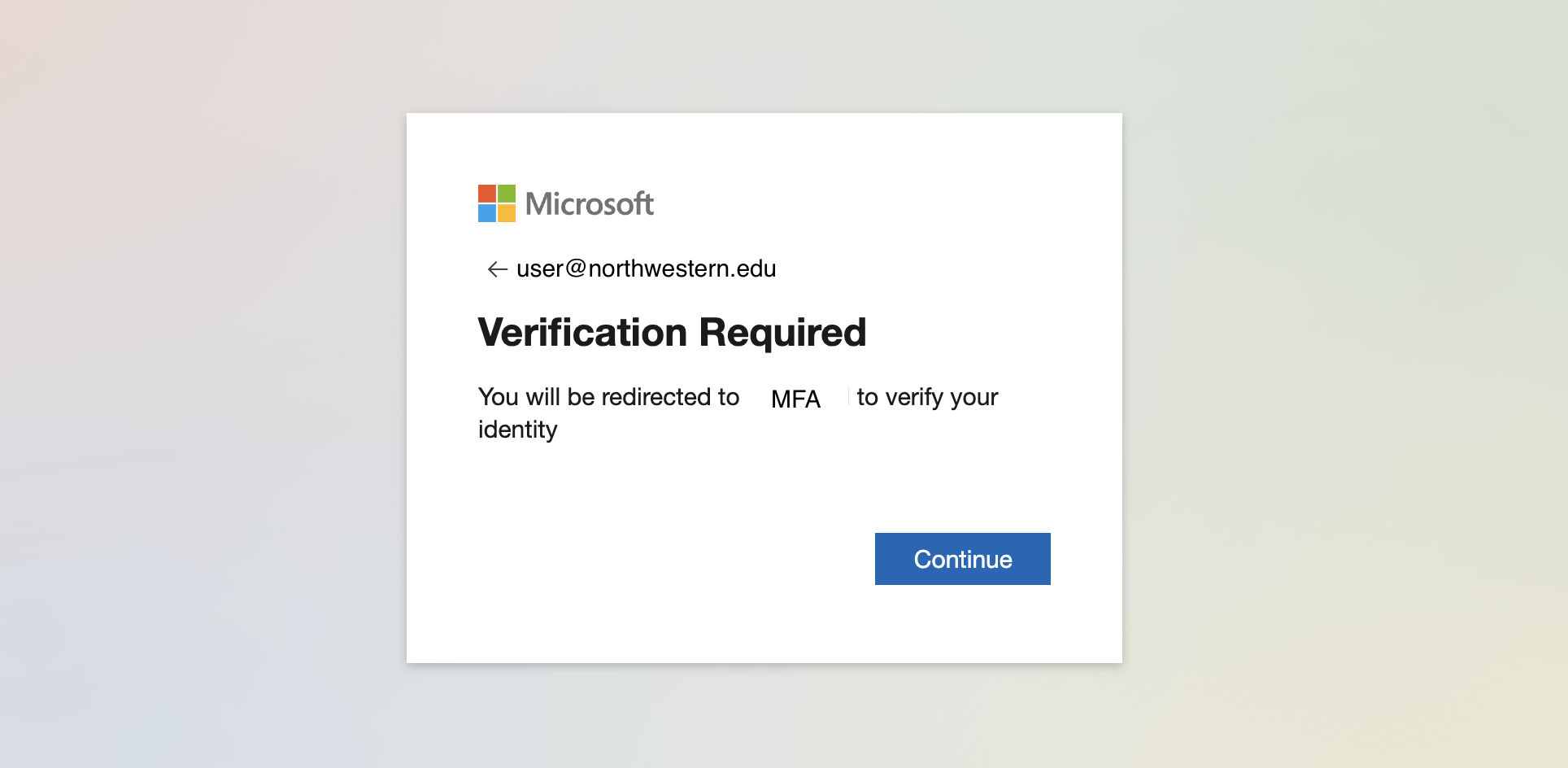This screenshot has width=1568, height=768.
Task: Click the back arrow beside the email
Action: click(x=497, y=269)
